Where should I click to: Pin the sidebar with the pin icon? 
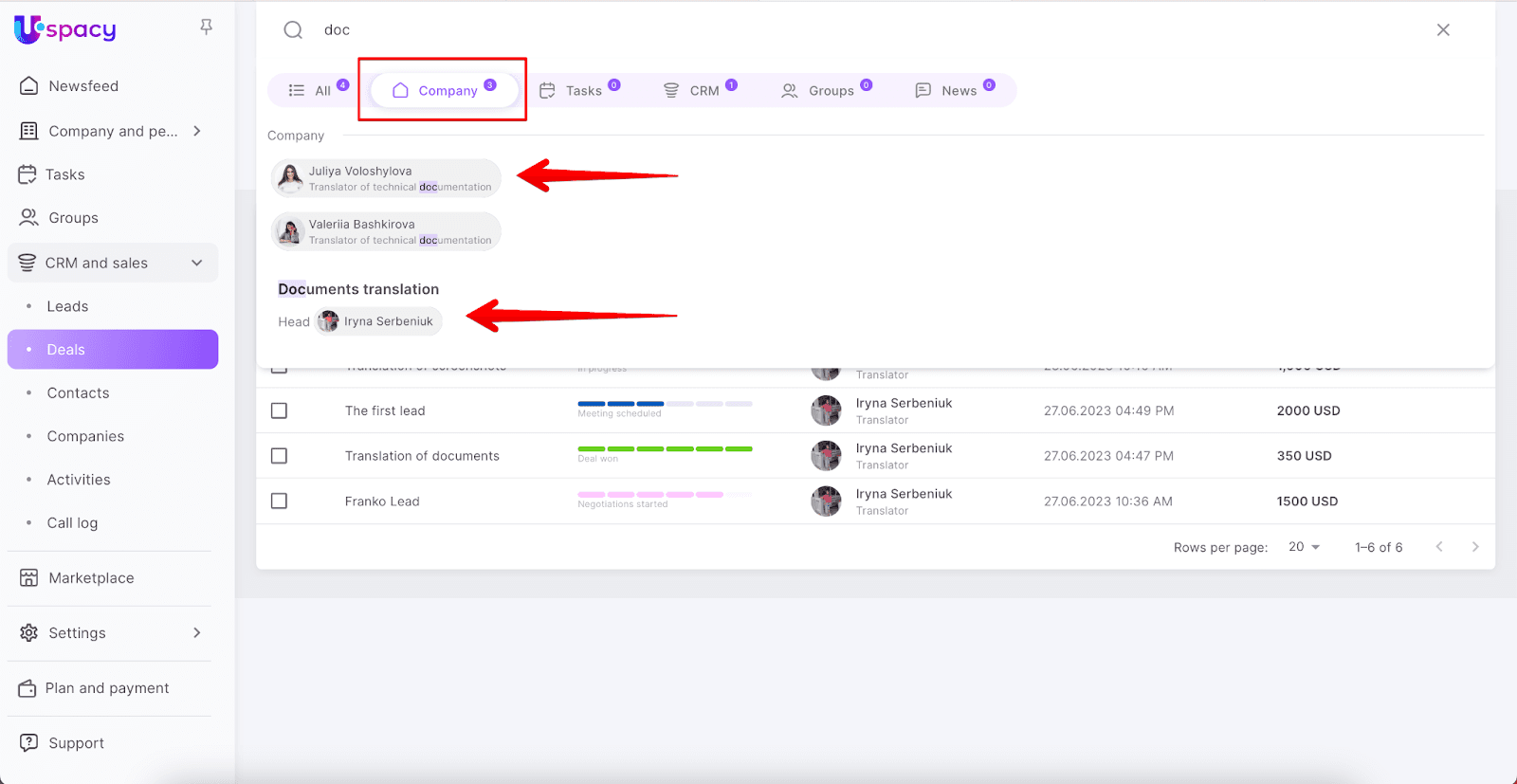coord(206,27)
